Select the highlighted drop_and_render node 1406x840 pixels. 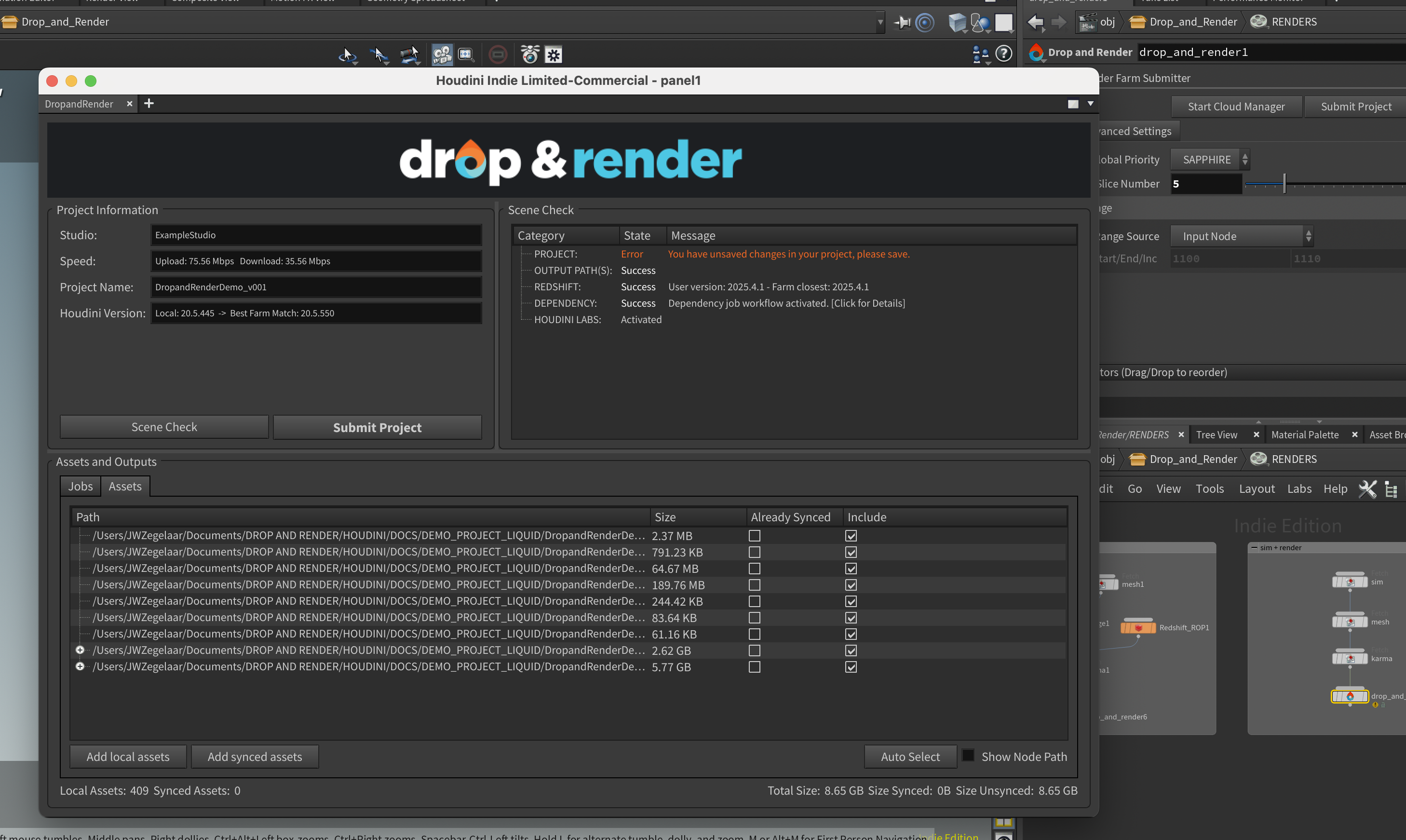pos(1350,696)
